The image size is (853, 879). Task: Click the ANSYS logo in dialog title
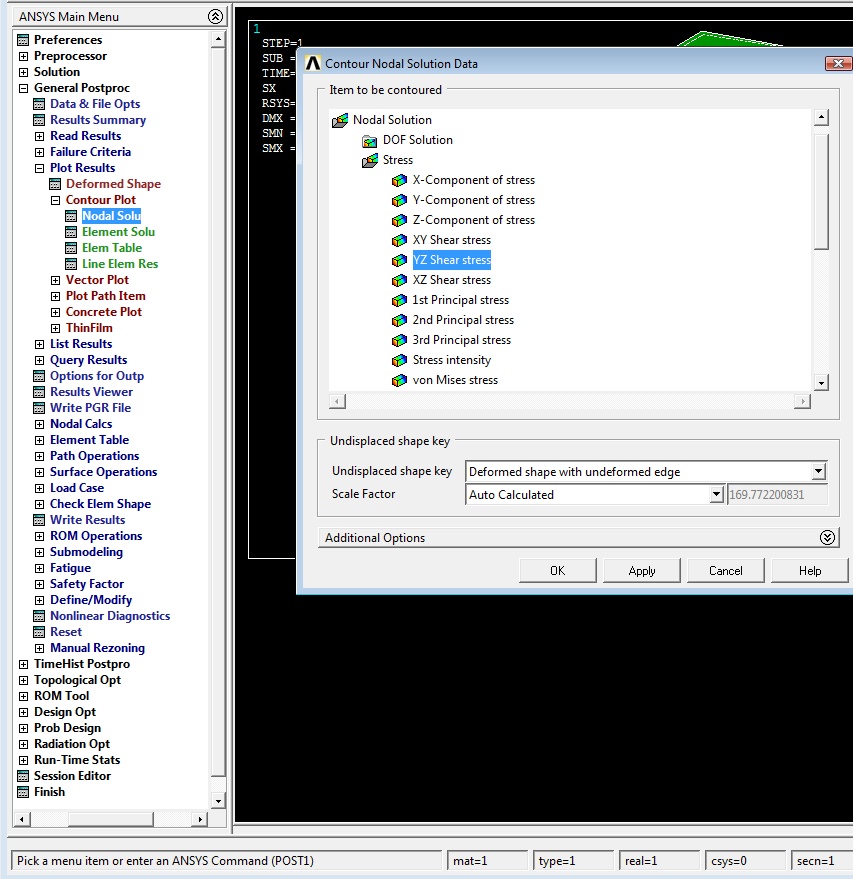click(313, 63)
